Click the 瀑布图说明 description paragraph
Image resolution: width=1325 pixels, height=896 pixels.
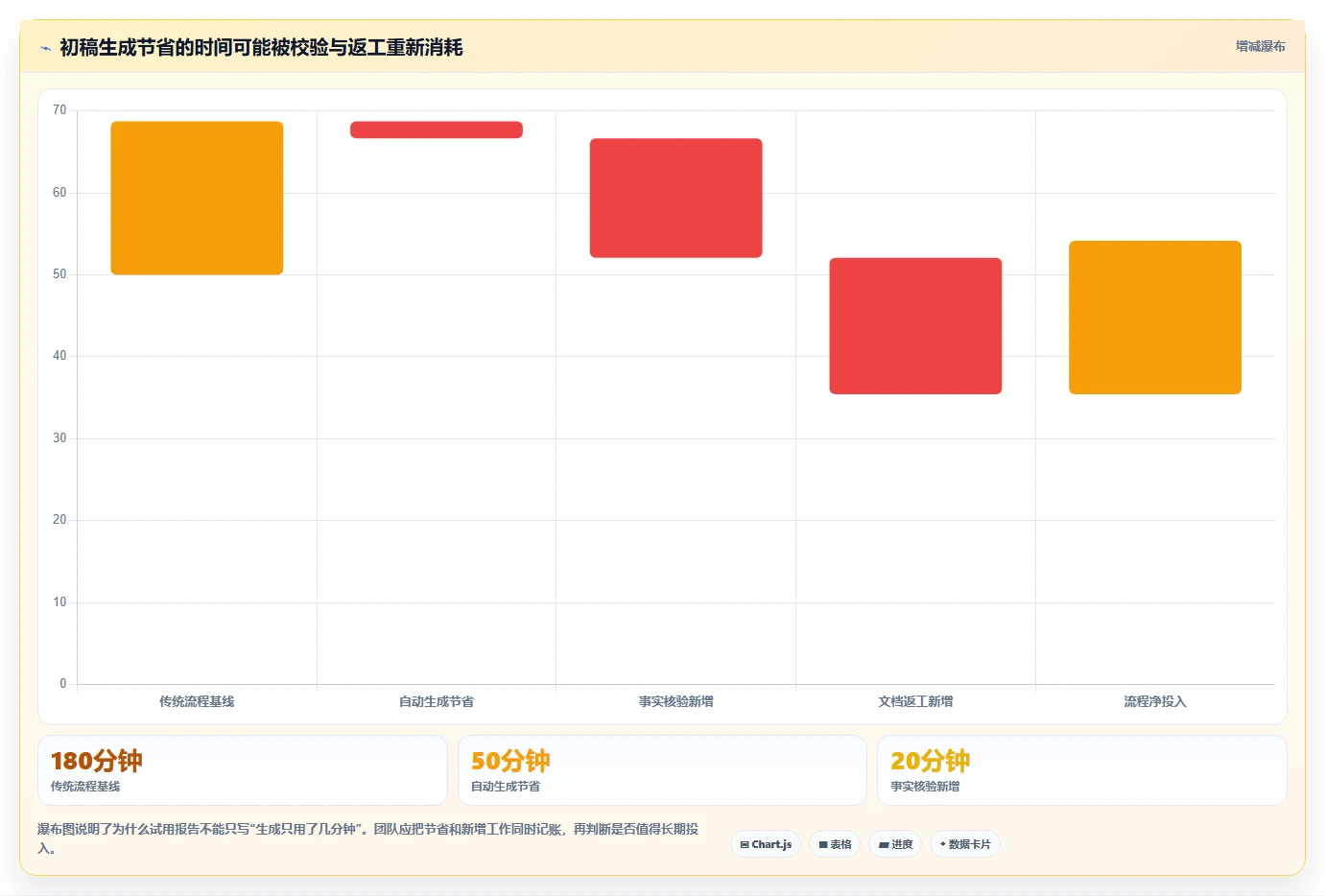coord(368,838)
